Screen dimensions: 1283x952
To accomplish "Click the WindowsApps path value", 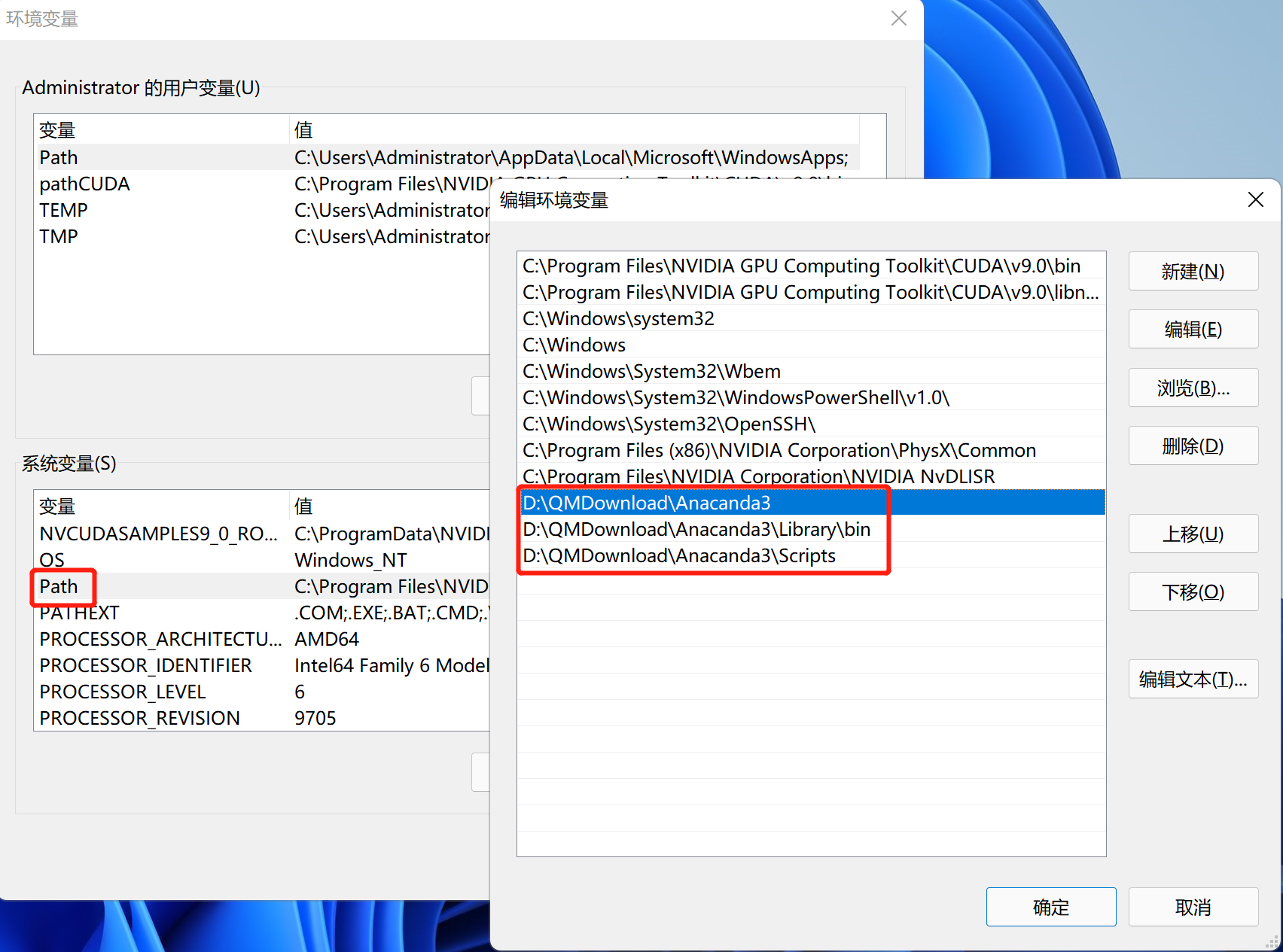I will 571,157.
